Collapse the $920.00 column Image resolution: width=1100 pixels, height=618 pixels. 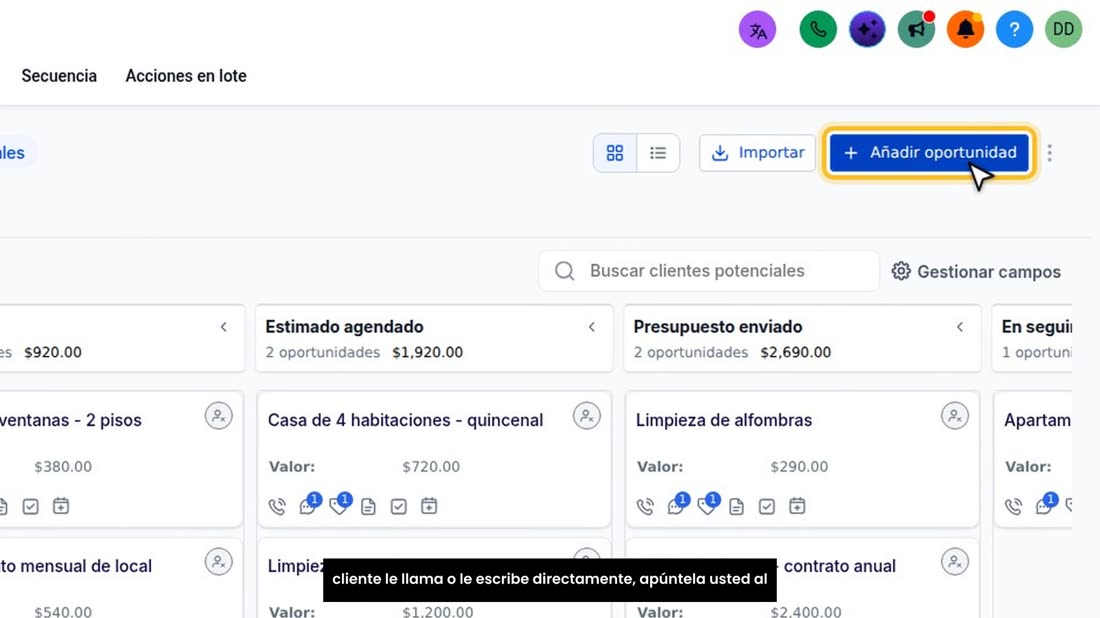click(224, 327)
